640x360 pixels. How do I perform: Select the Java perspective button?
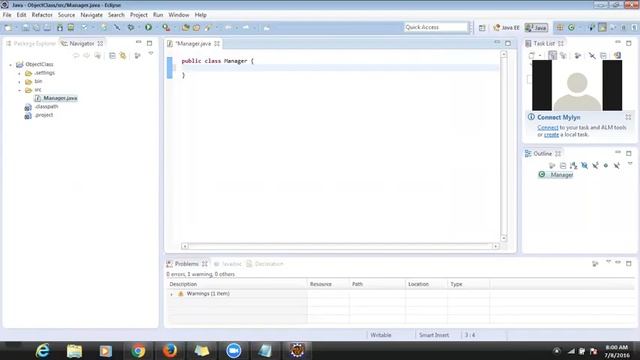(x=536, y=28)
